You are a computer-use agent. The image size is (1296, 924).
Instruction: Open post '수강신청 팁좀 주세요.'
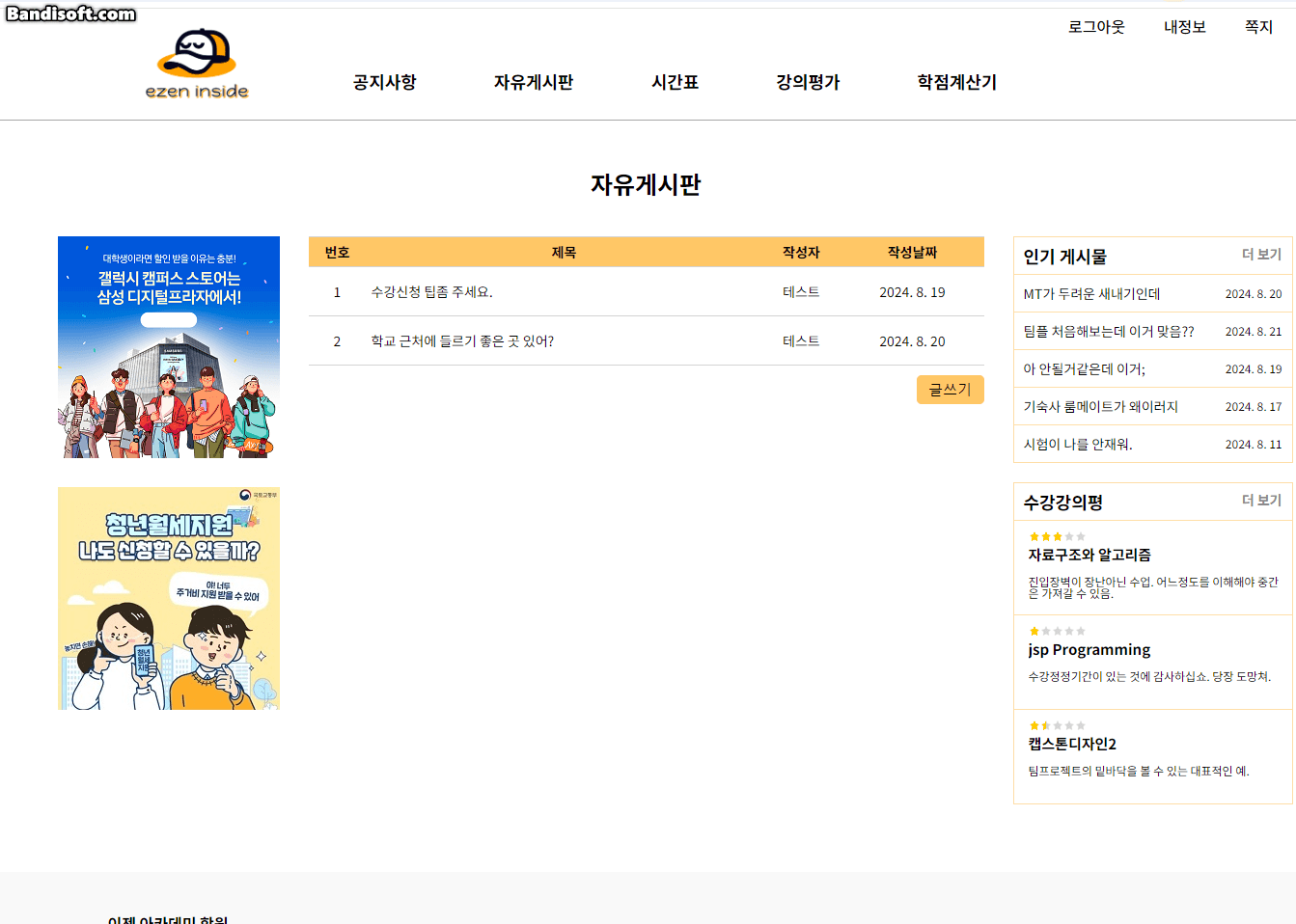pyautogui.click(x=432, y=292)
